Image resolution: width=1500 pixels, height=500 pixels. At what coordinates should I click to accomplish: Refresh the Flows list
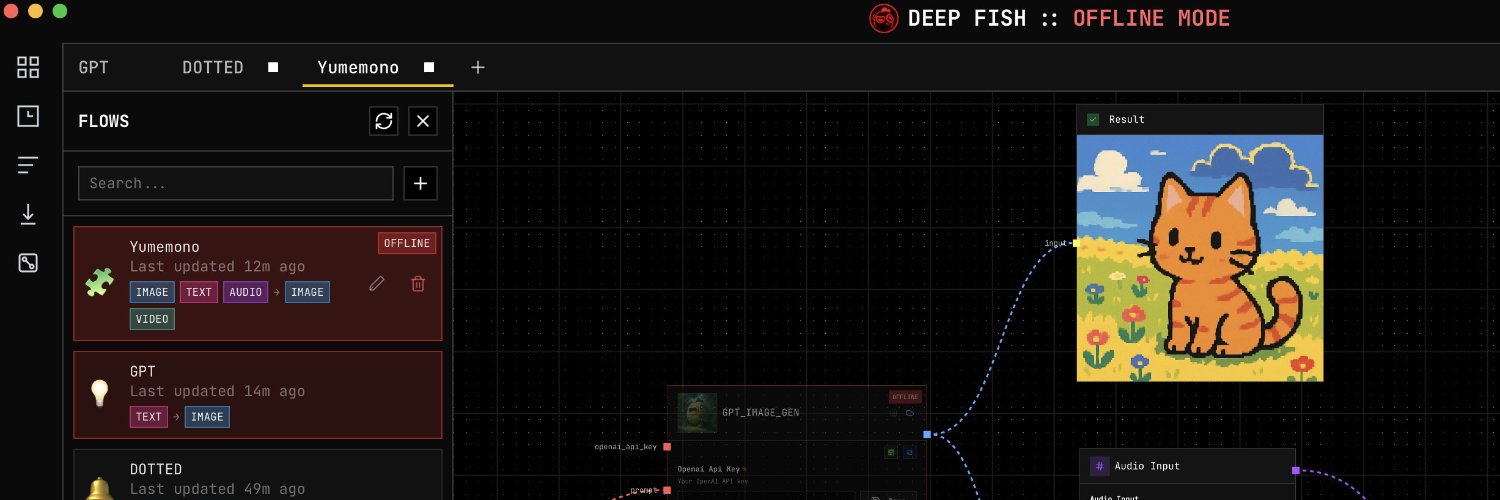pos(384,121)
